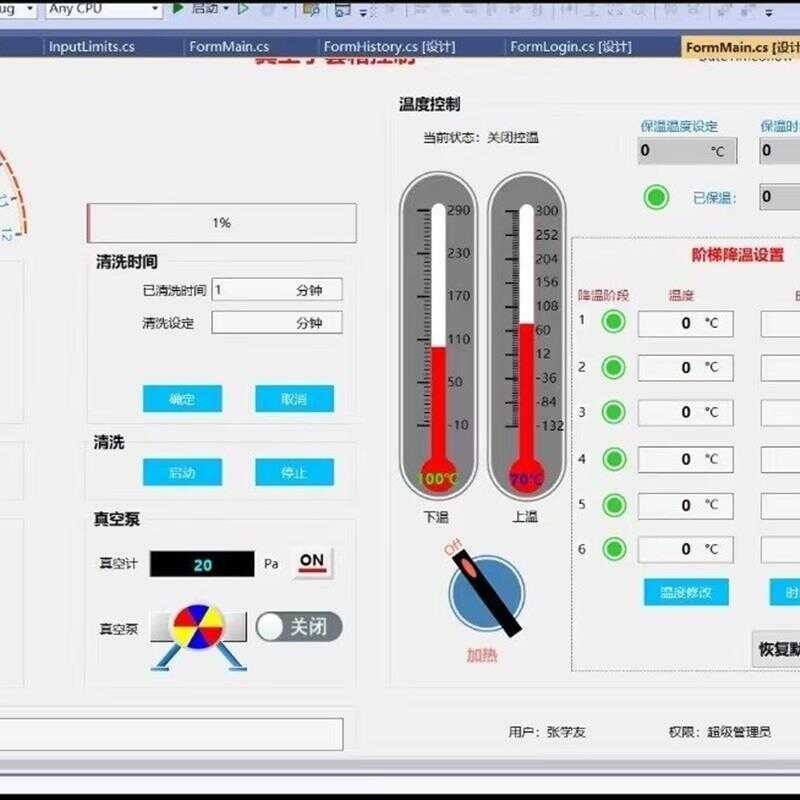This screenshot has width=800, height=800.
Task: Click the 当前状态: 关闭控温 status text
Action: [x=481, y=138]
